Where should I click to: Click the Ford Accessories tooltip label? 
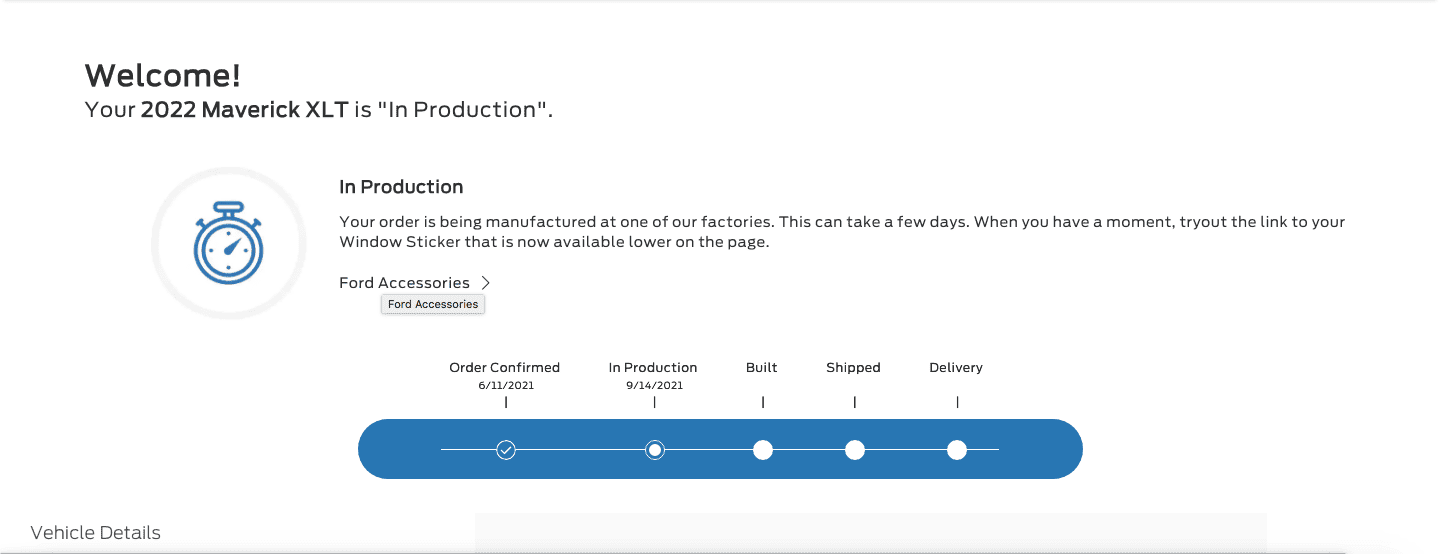click(433, 304)
